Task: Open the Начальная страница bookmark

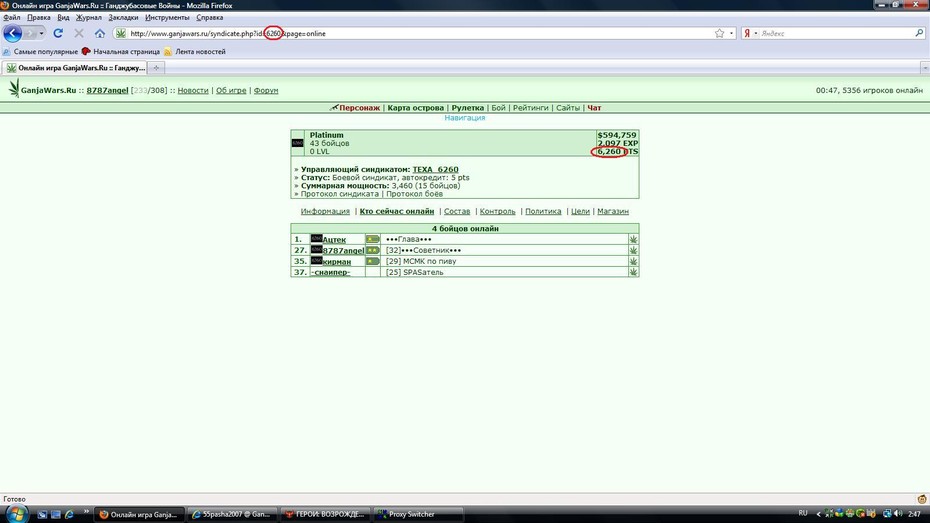Action: point(121,52)
